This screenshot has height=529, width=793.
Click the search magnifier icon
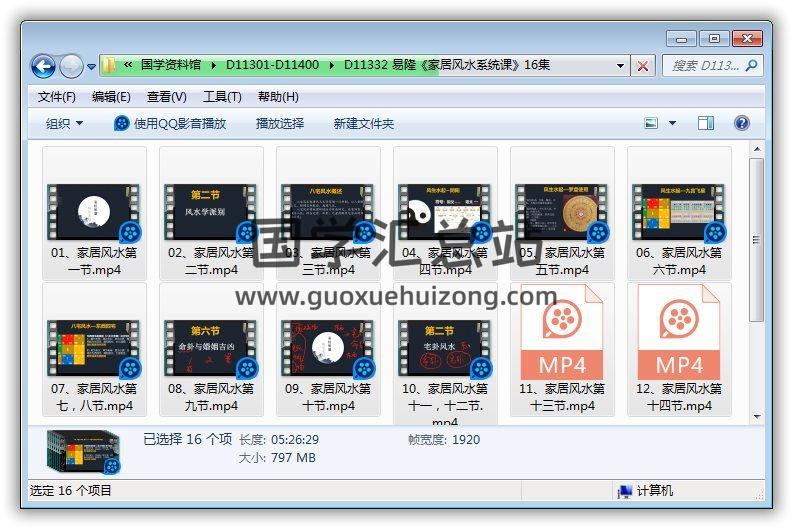[751, 66]
